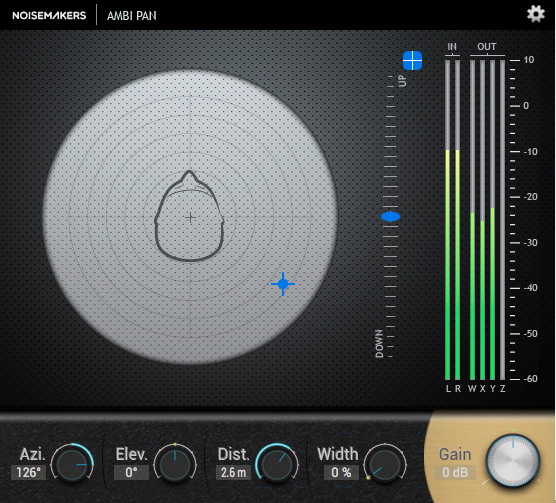Click the UP end of elevation scale
This screenshot has width=556, height=503.
402,81
